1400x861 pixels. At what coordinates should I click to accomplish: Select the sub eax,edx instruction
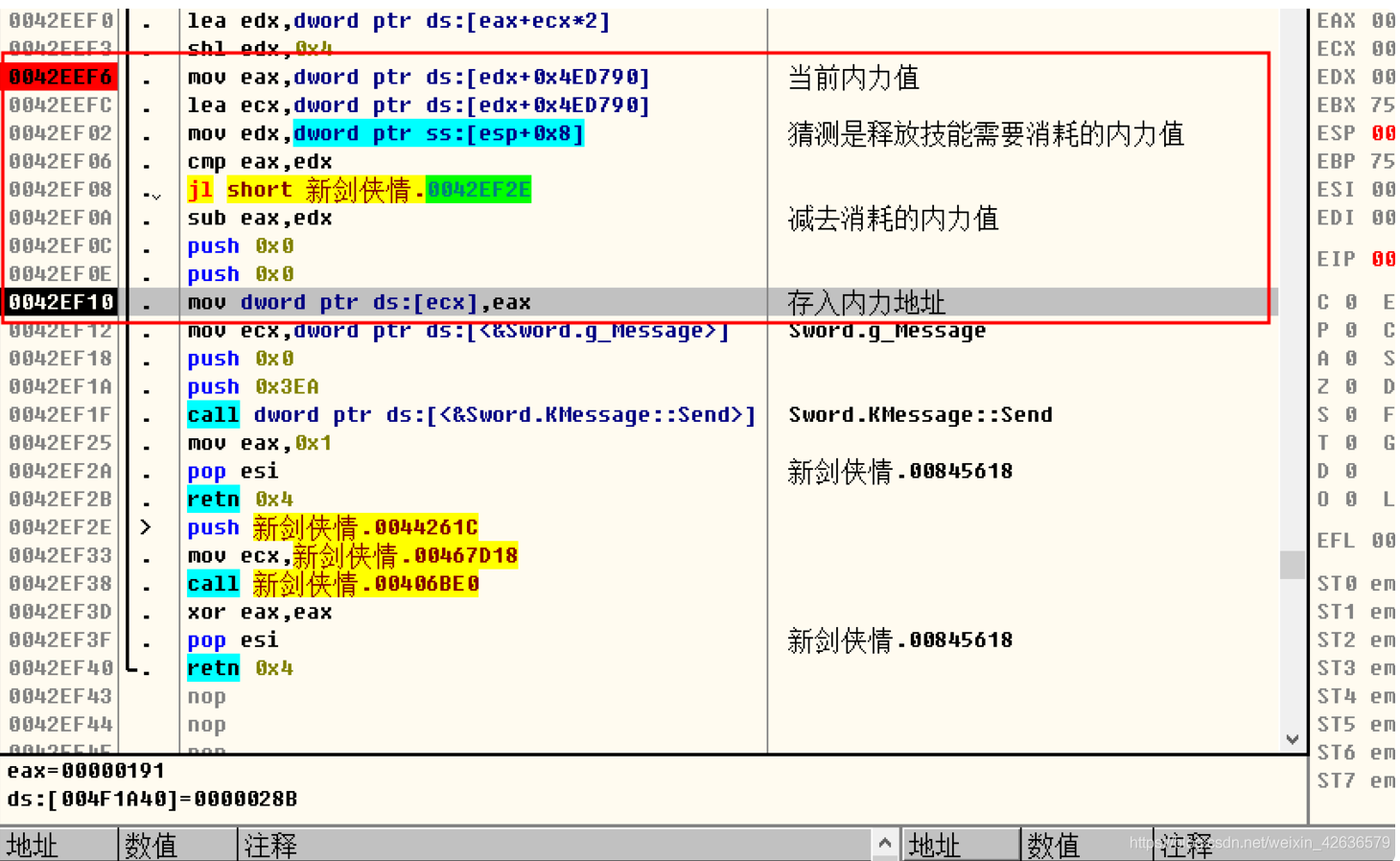(x=260, y=218)
